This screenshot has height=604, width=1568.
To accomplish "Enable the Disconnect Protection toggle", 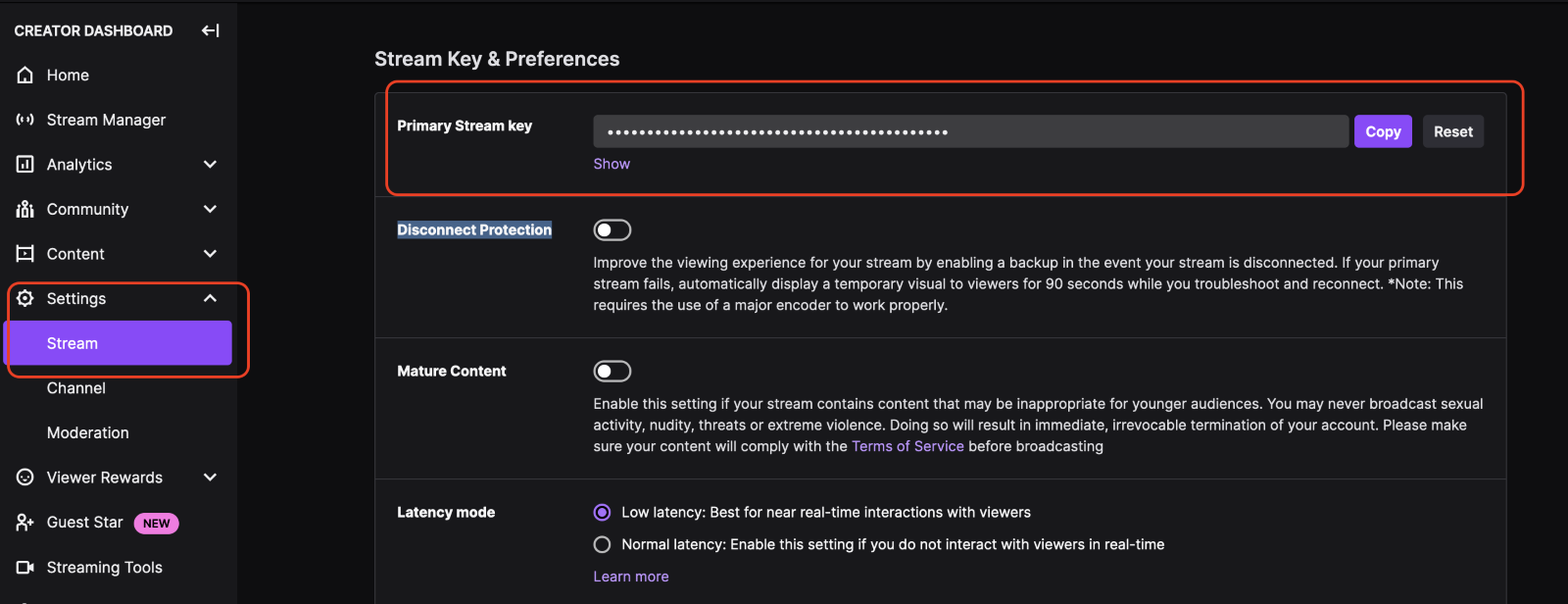I will pos(612,230).
